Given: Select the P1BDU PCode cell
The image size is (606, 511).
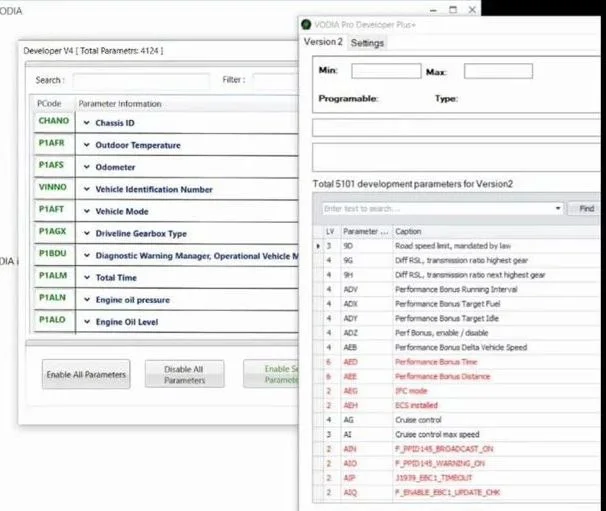Looking at the screenshot, I should 54,253.
